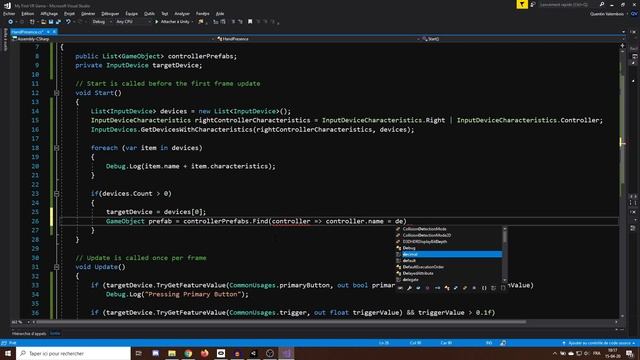Collapse the if devices.Count block outline
Image resolution: width=640 pixels, height=360 pixels.
click(57, 193)
